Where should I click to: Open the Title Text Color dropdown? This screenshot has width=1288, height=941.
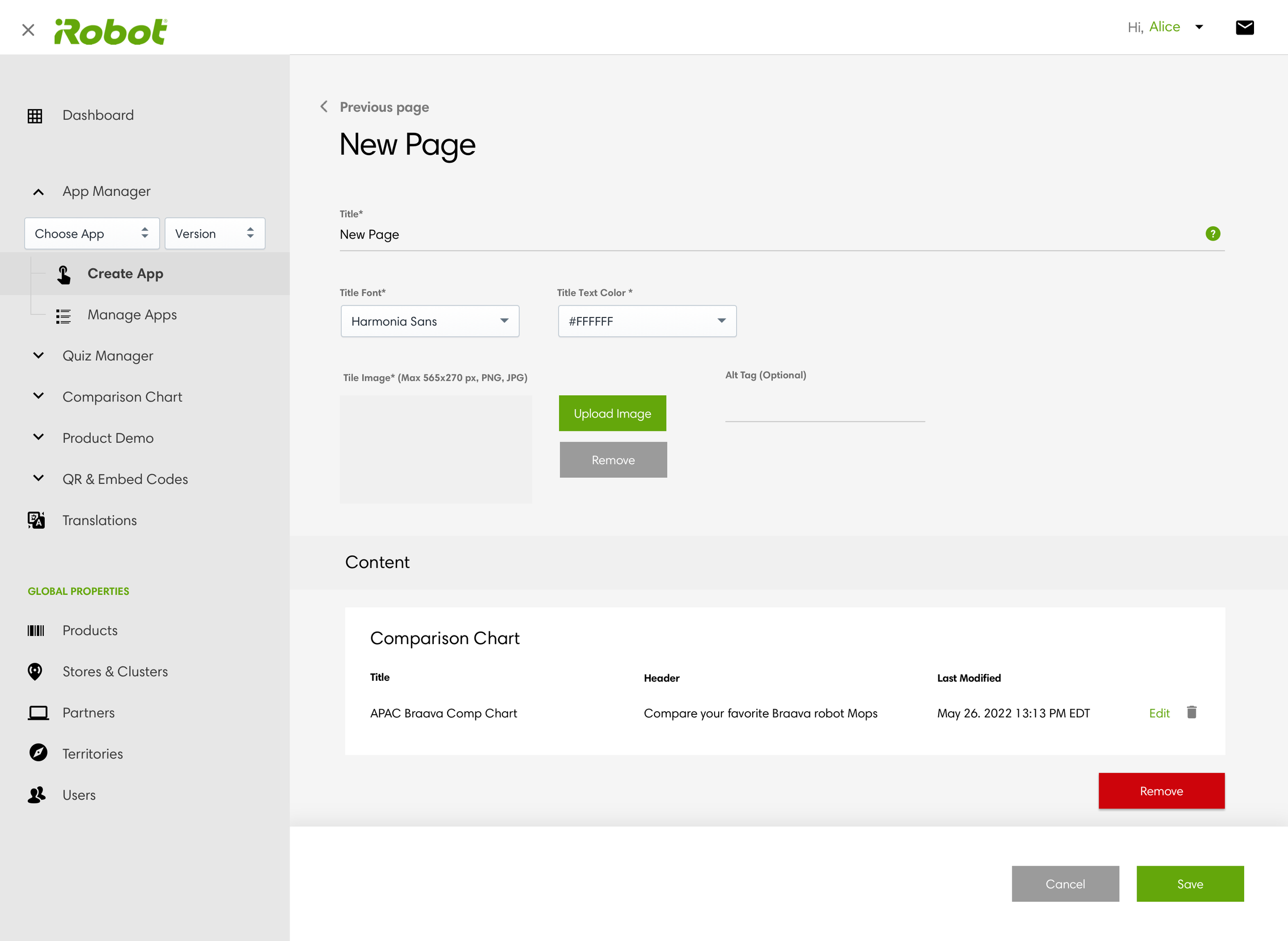coord(647,321)
